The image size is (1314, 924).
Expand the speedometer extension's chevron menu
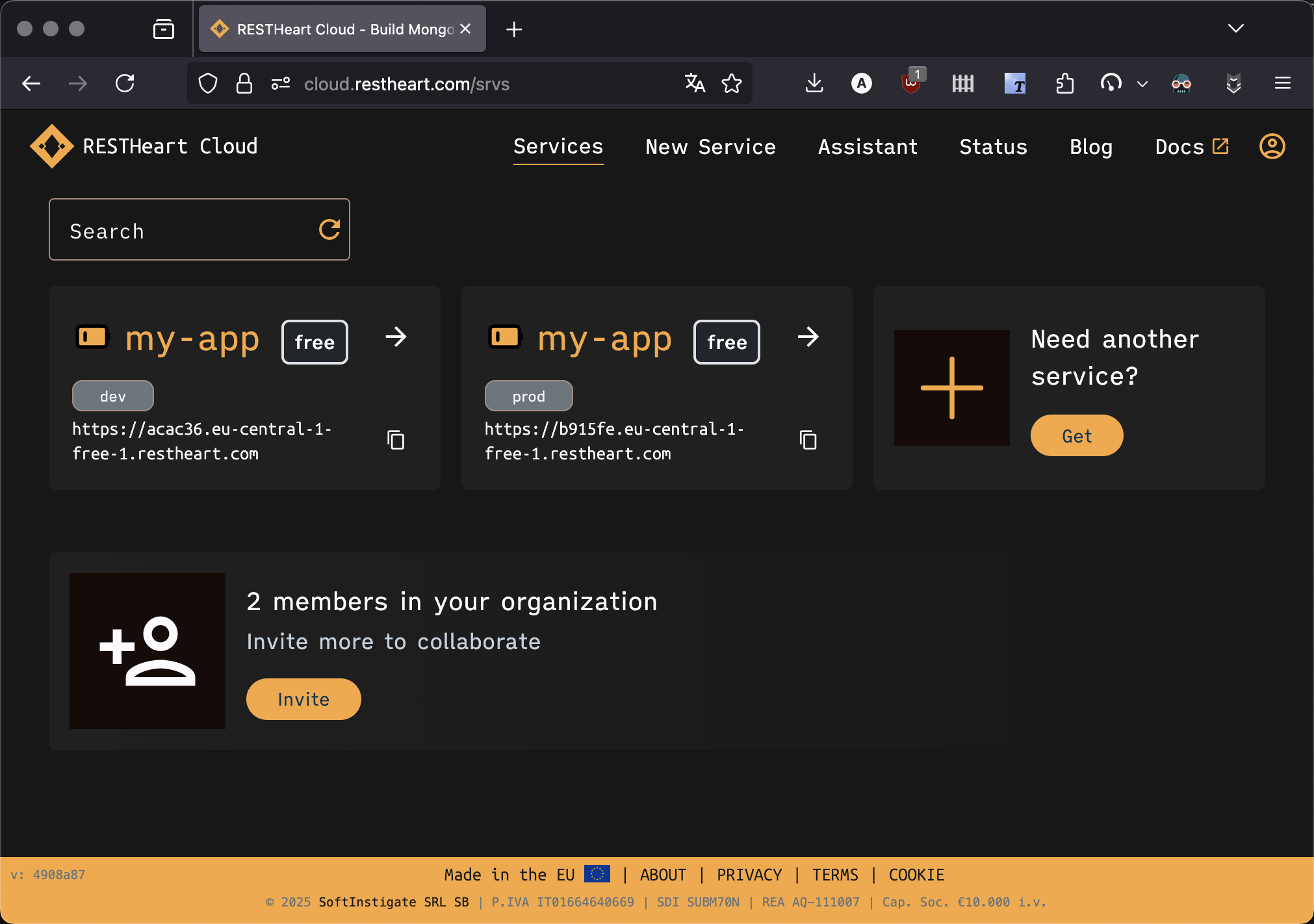[x=1142, y=84]
